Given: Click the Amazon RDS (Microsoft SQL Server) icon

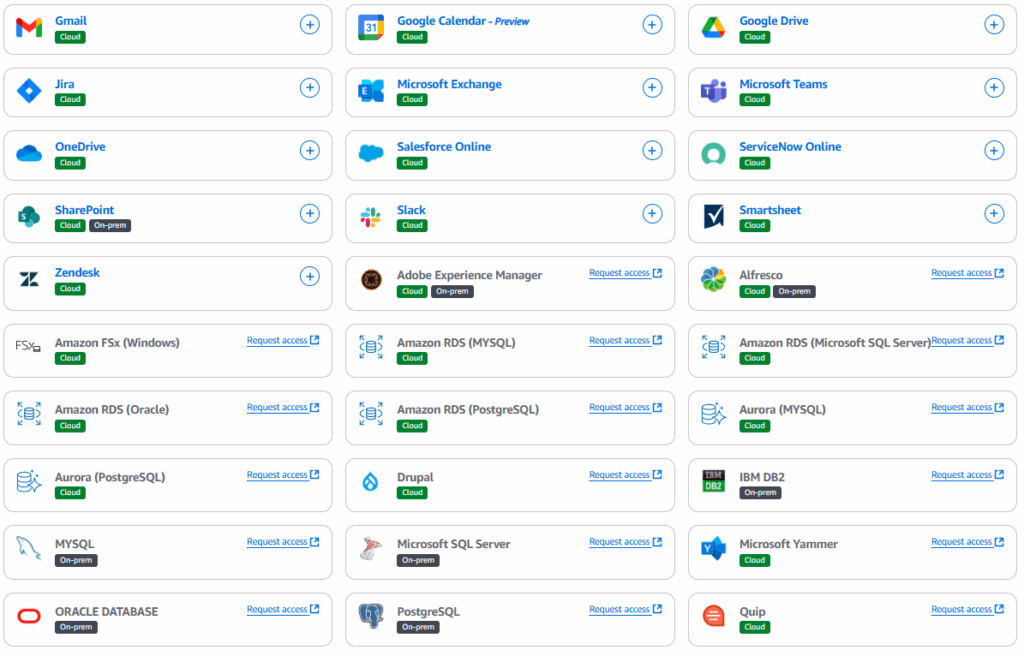Looking at the screenshot, I should (x=713, y=347).
